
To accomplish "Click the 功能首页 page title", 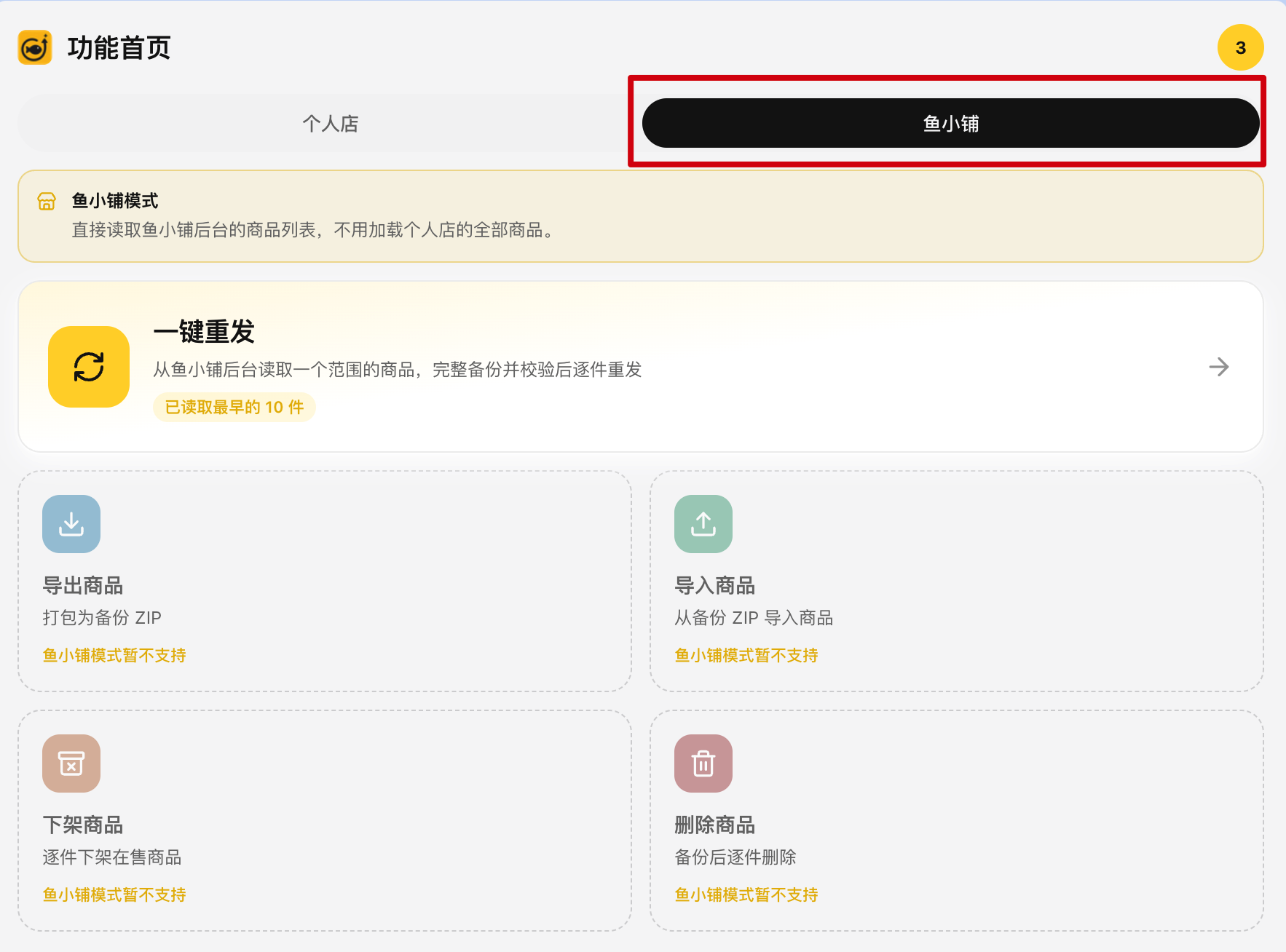I will click(x=119, y=48).
